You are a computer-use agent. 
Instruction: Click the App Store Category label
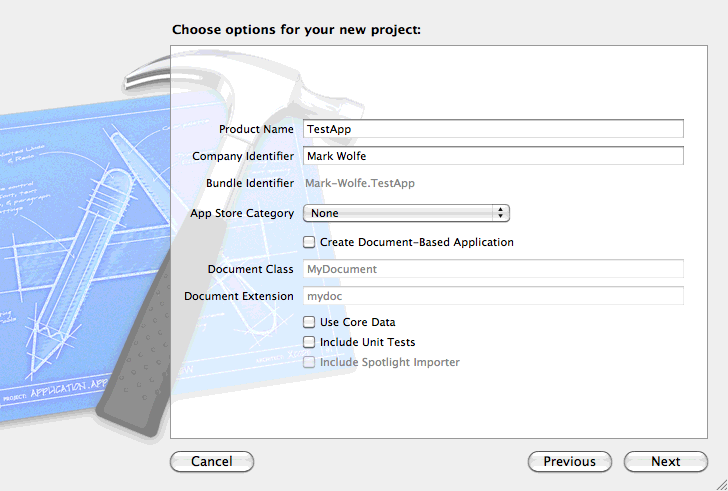[x=242, y=213]
